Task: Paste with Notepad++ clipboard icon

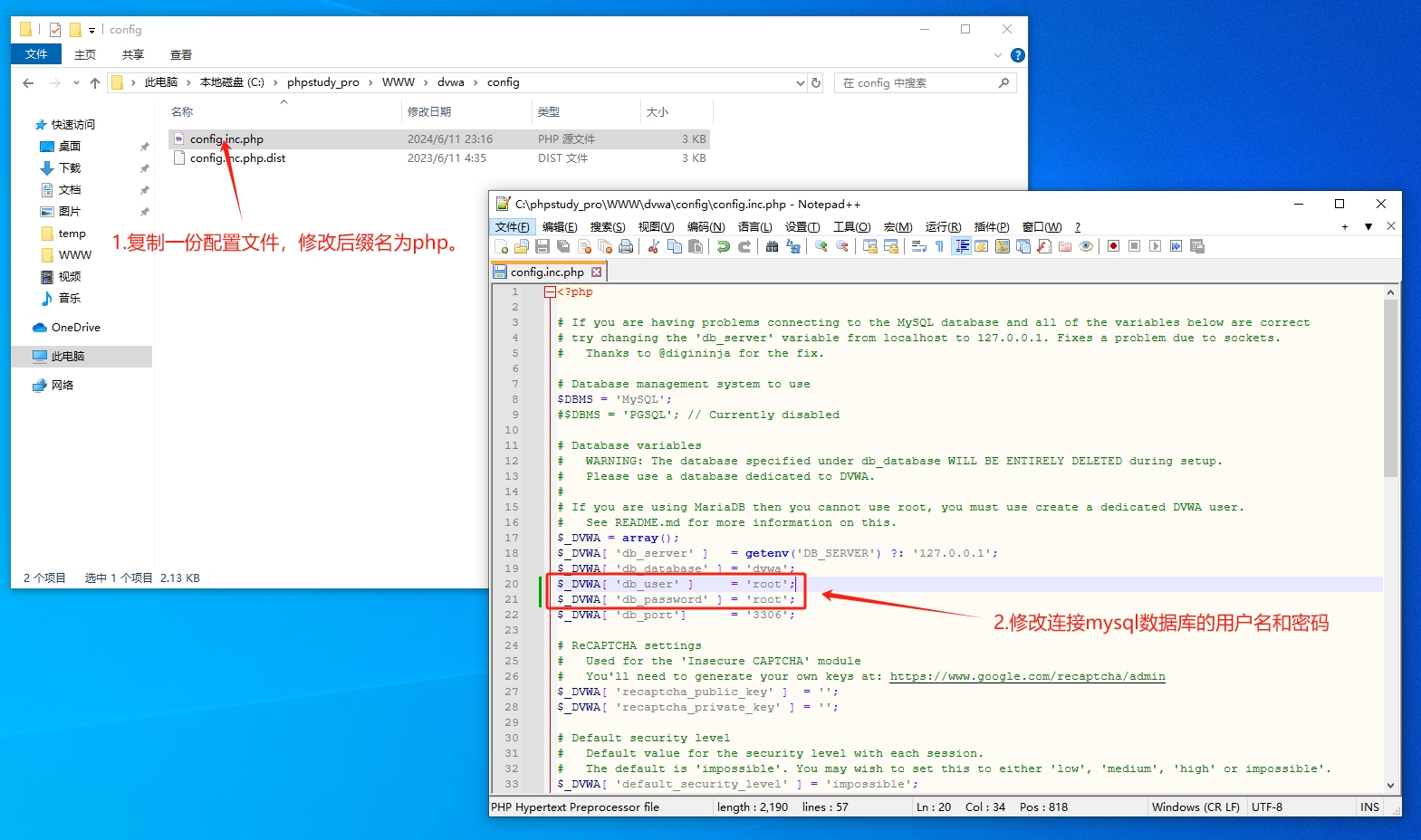Action: click(696, 246)
